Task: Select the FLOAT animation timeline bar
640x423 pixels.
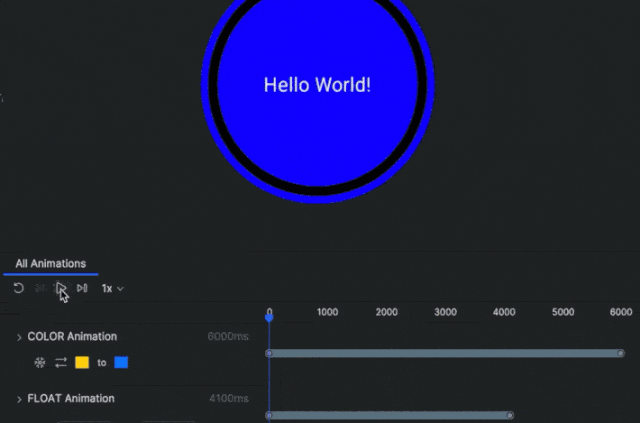Action: [389, 416]
